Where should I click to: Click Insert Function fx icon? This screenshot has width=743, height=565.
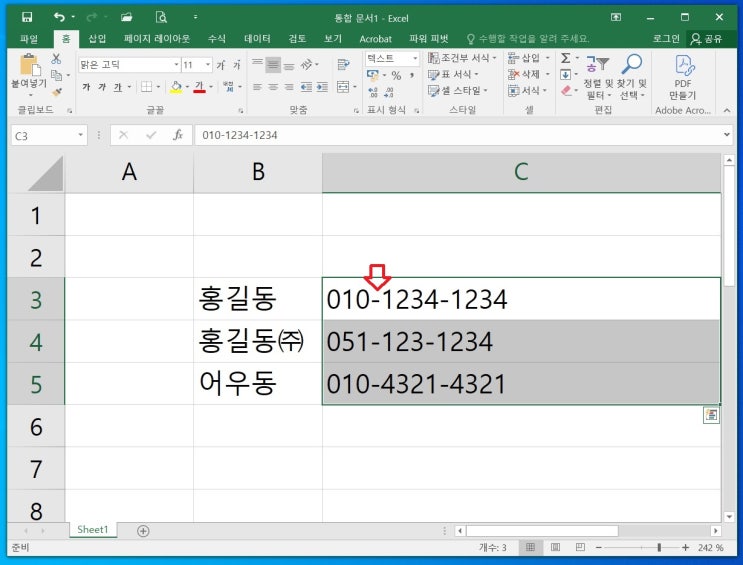(178, 135)
